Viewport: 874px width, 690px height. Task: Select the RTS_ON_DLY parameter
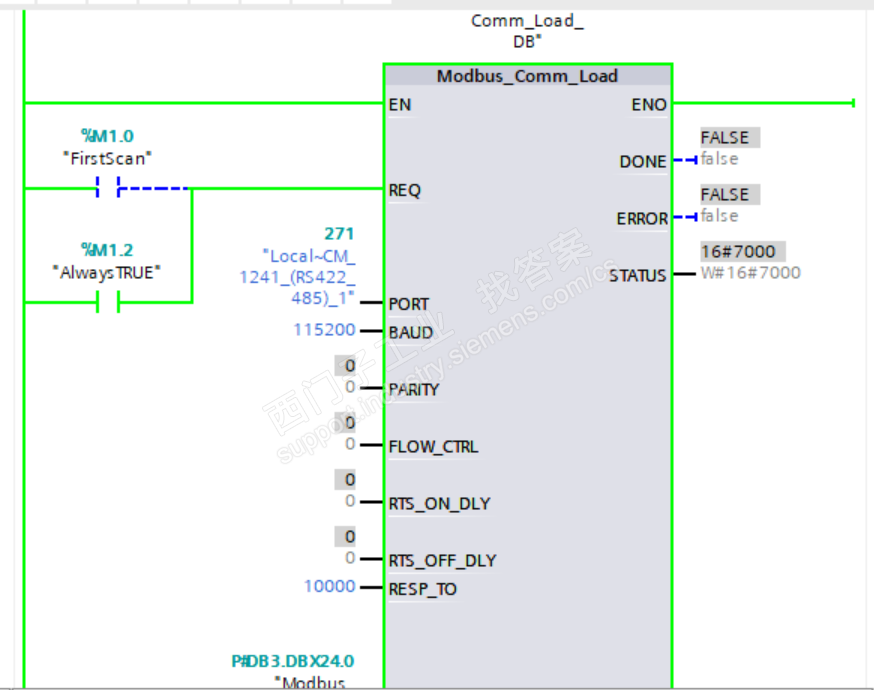tap(439, 504)
